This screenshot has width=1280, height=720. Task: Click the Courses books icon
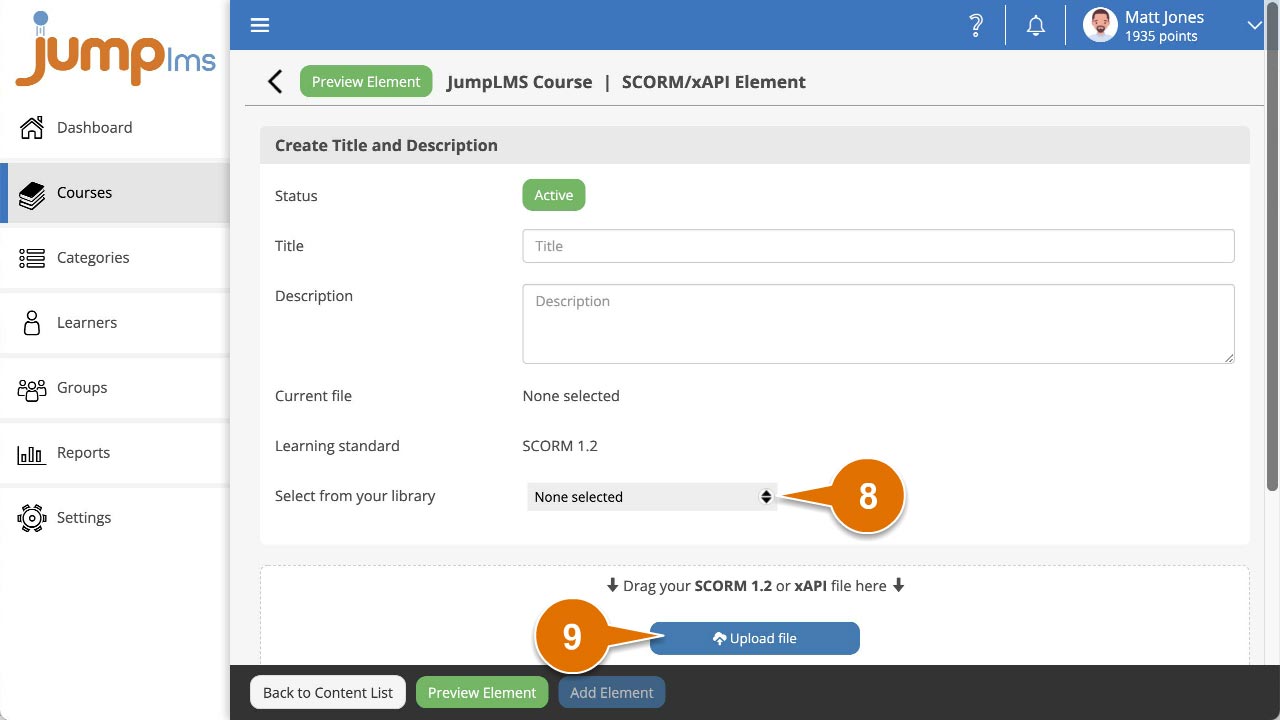pos(32,193)
